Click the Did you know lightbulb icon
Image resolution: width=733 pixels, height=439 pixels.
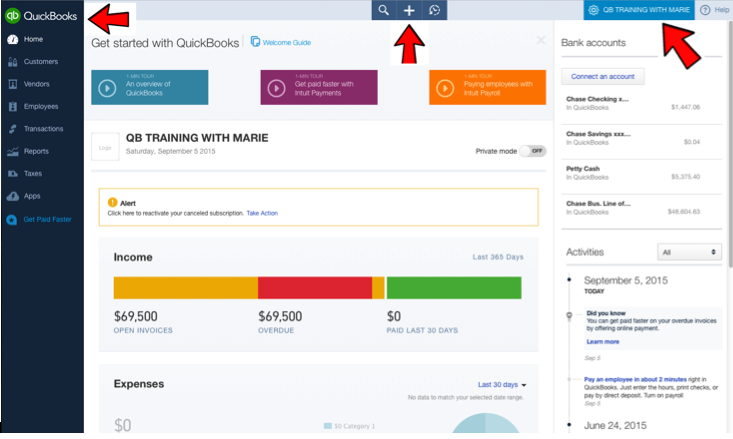pyautogui.click(x=569, y=316)
